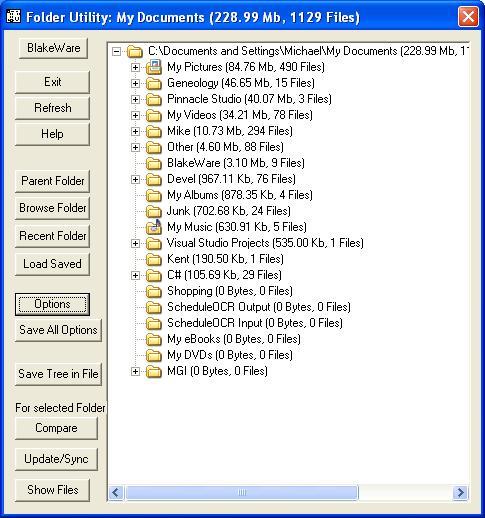Click the Show Files button
485x518 pixels.
coord(52,490)
